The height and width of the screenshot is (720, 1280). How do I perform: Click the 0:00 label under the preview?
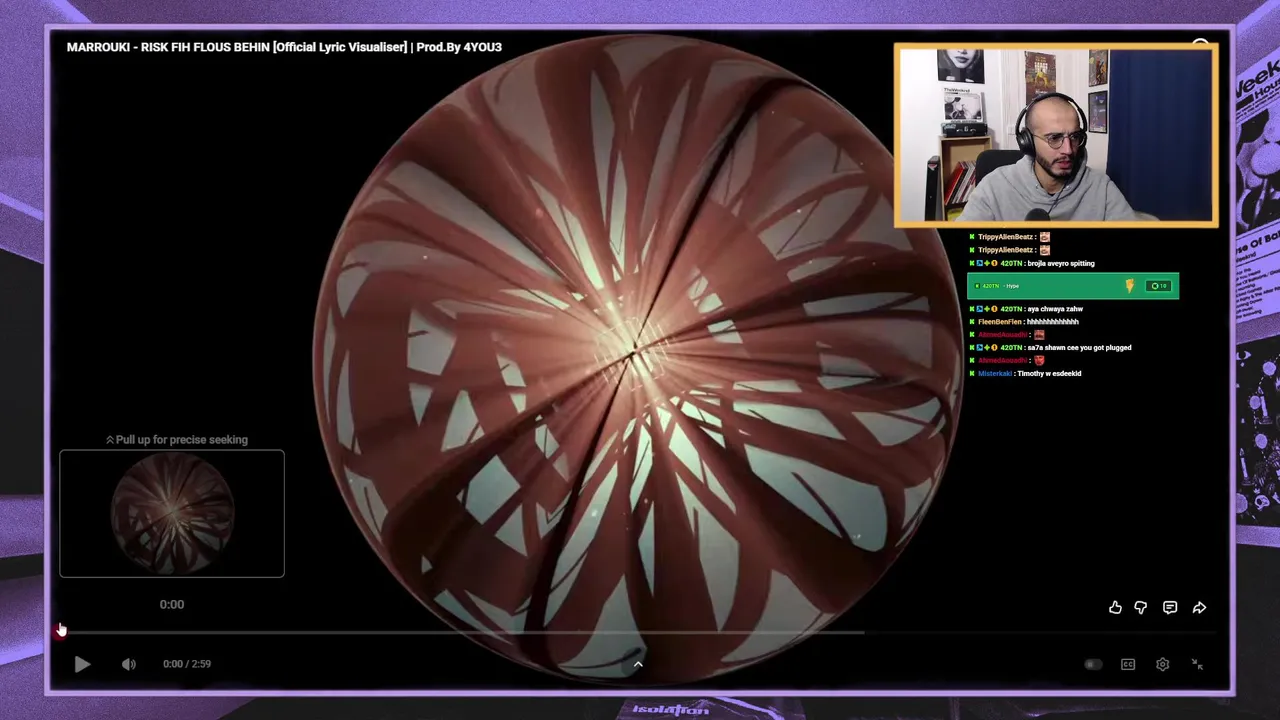172,604
